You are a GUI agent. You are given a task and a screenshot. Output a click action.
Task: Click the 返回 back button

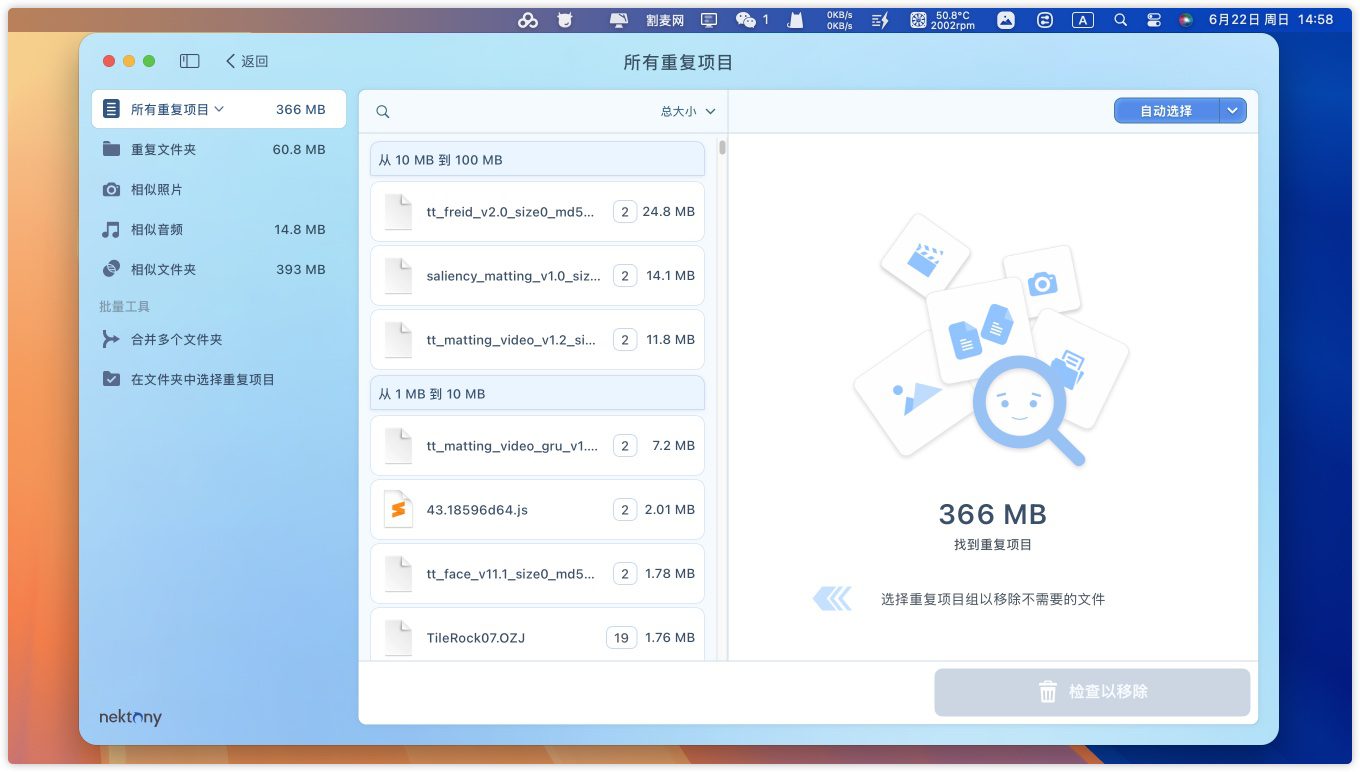(x=247, y=61)
